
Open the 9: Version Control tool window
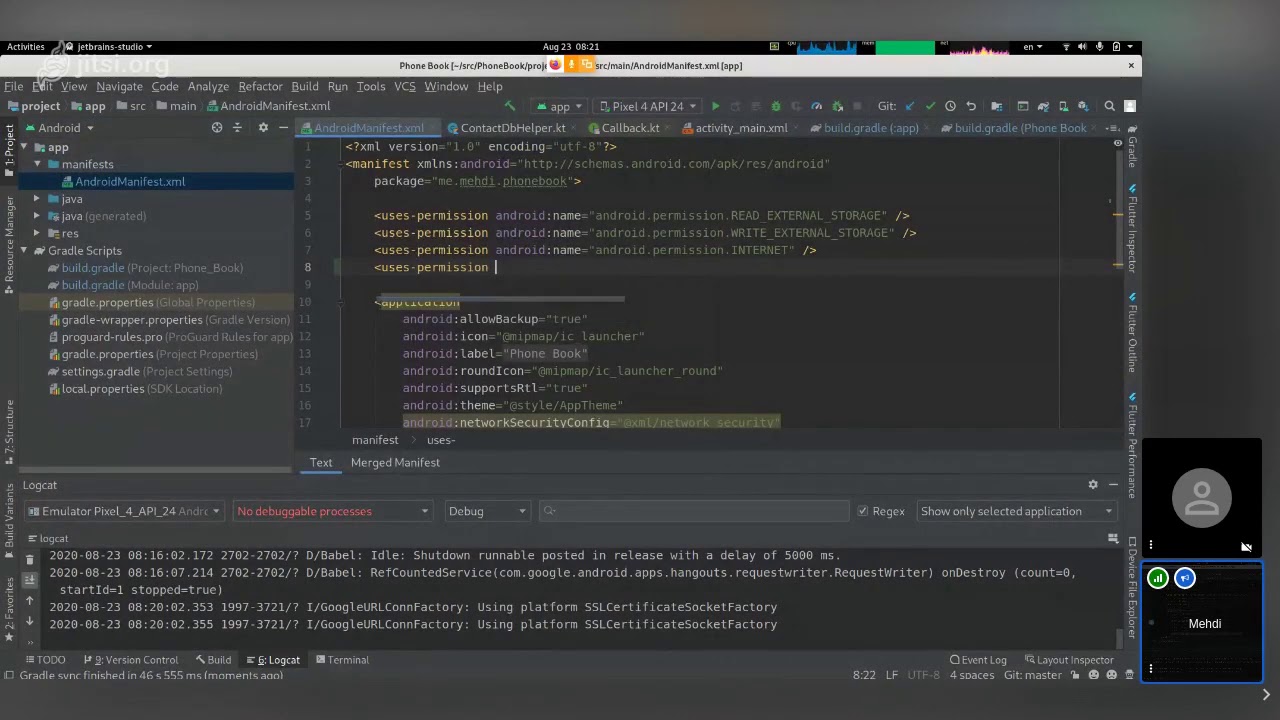click(130, 660)
